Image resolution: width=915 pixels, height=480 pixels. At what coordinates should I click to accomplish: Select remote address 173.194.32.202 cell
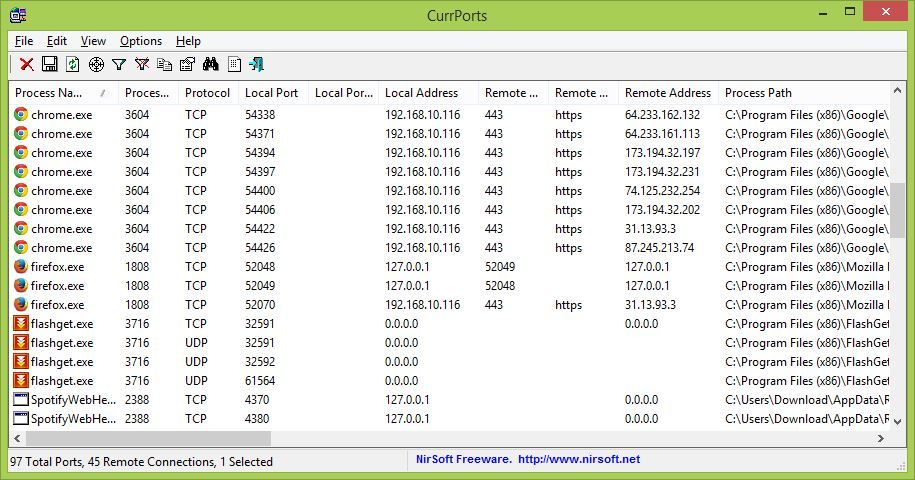[x=662, y=209]
